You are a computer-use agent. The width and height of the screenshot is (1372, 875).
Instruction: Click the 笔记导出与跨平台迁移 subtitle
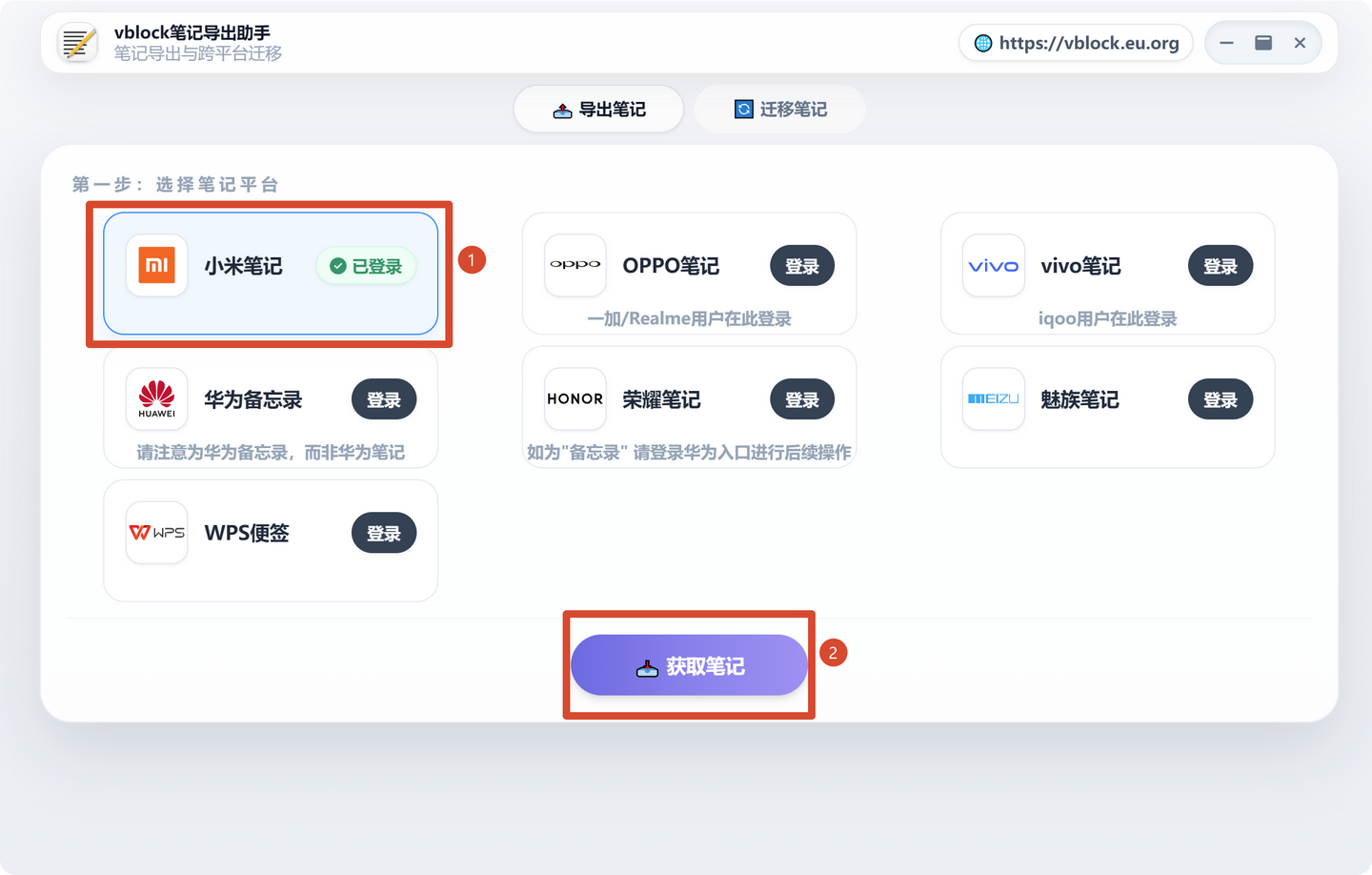coord(198,54)
